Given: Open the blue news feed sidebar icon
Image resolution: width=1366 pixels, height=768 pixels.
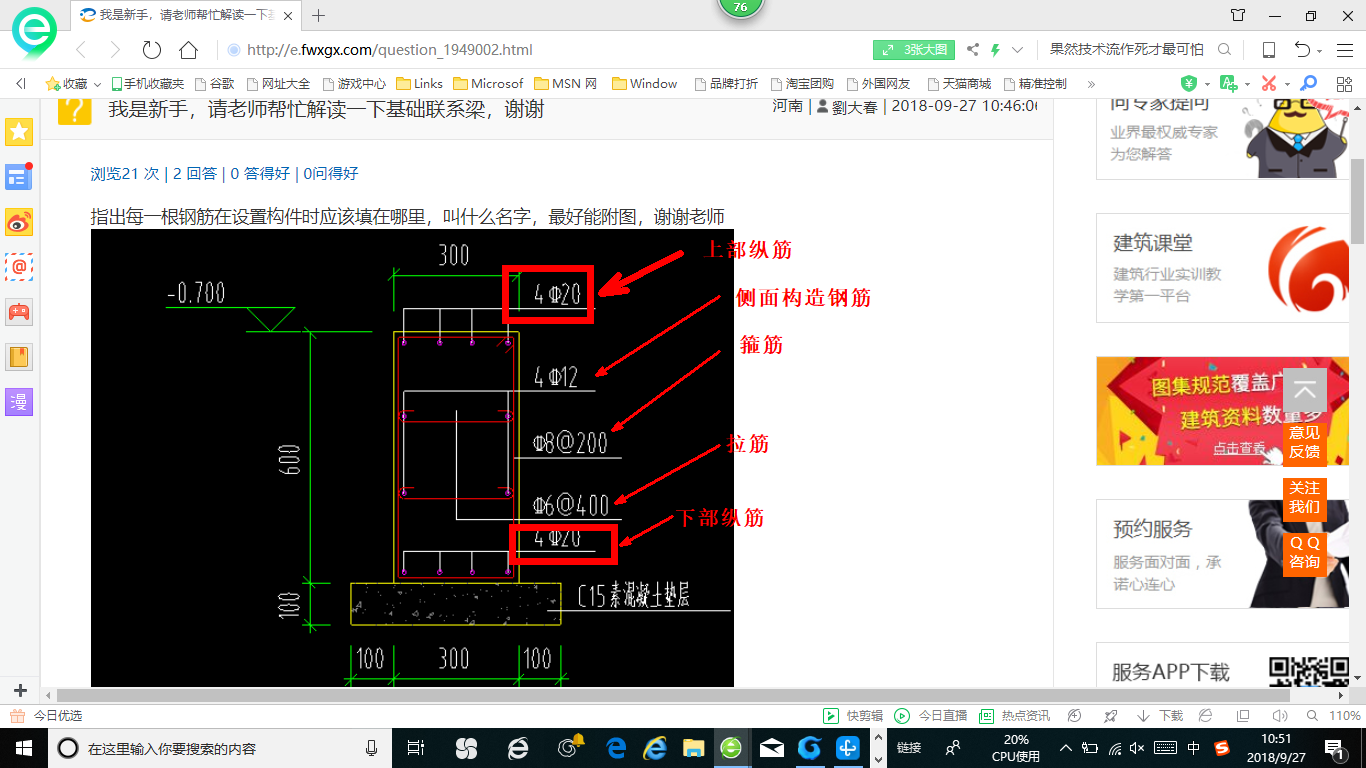Looking at the screenshot, I should [19, 177].
